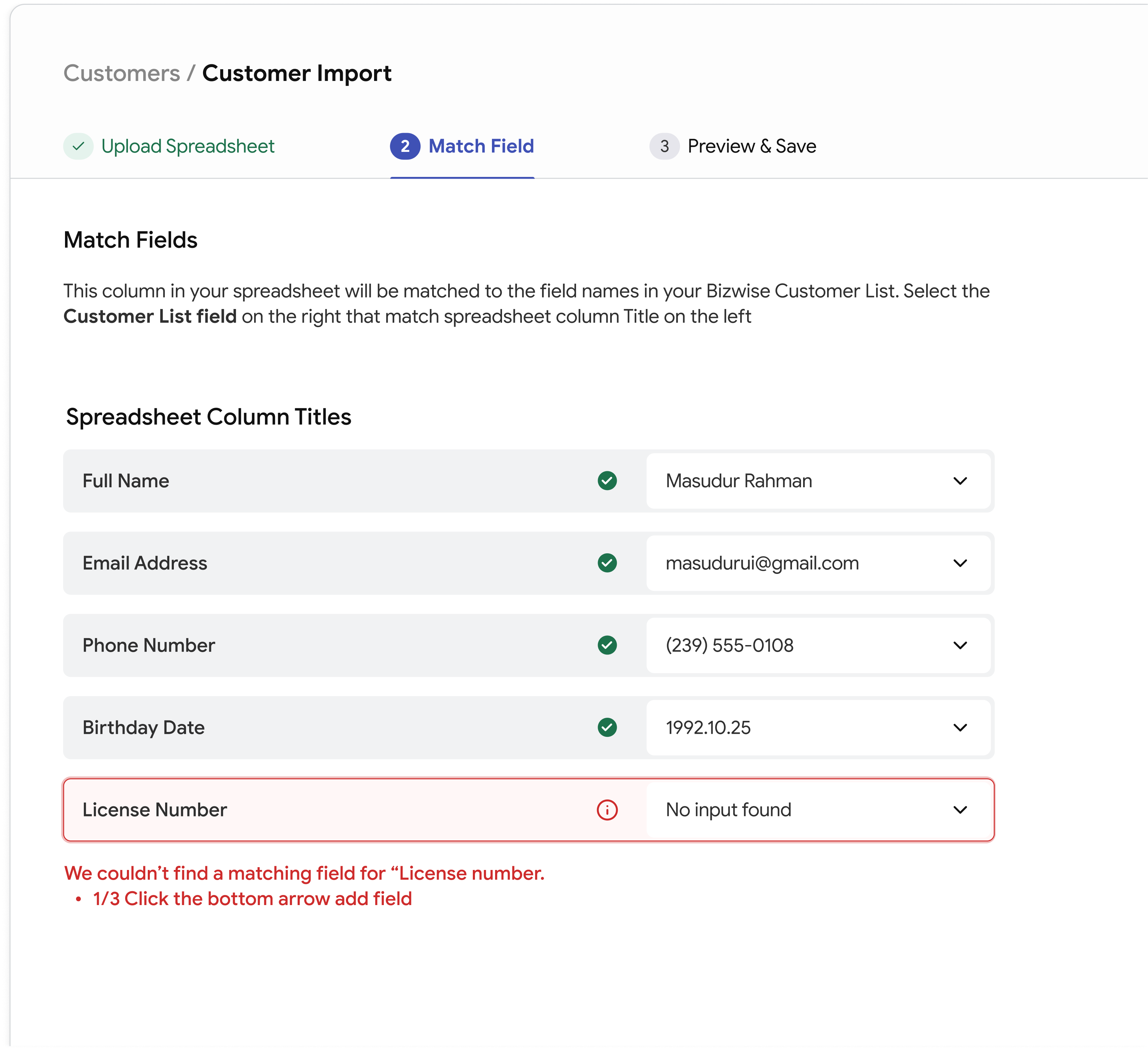Click the green check icon on Birthday Date row

tap(608, 728)
